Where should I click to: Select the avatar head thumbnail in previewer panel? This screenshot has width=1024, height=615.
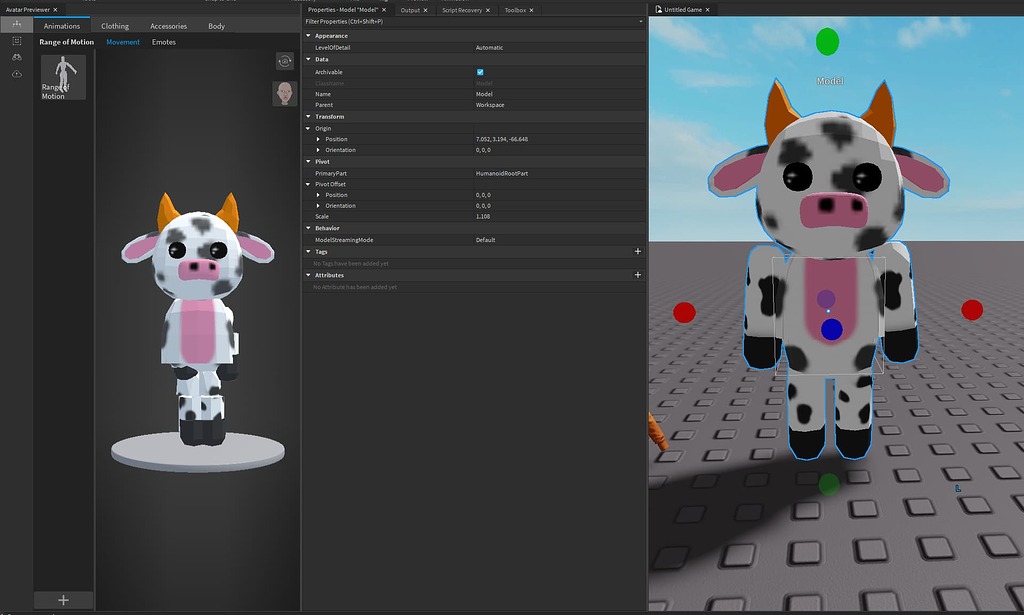click(285, 93)
